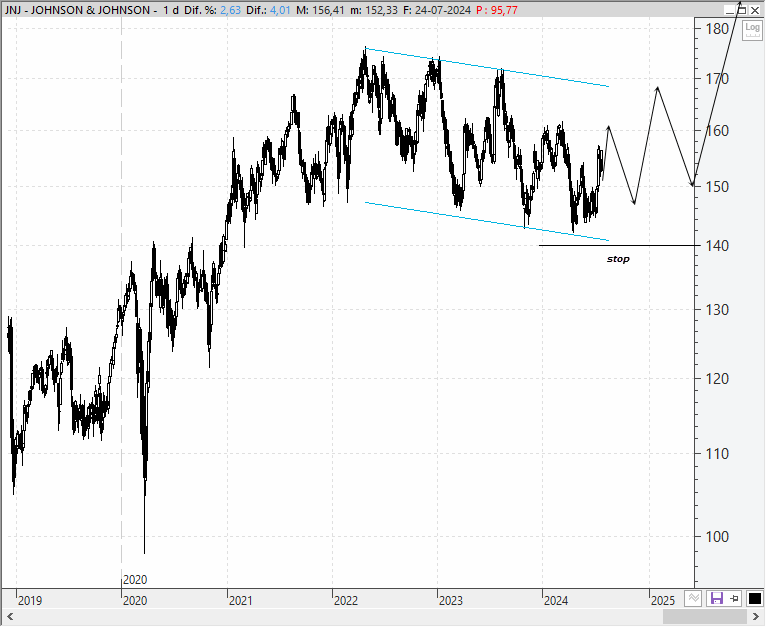766x627 pixels.
Task: Click the date F: 24-07-2024
Action: pyautogui.click(x=437, y=10)
